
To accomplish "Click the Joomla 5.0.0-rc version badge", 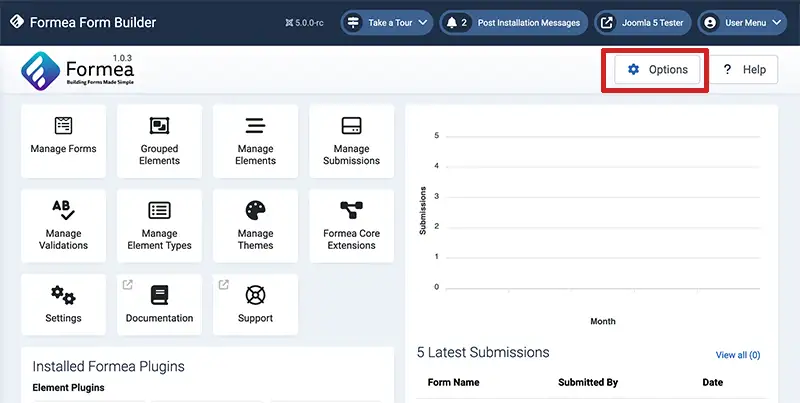I will coord(305,23).
